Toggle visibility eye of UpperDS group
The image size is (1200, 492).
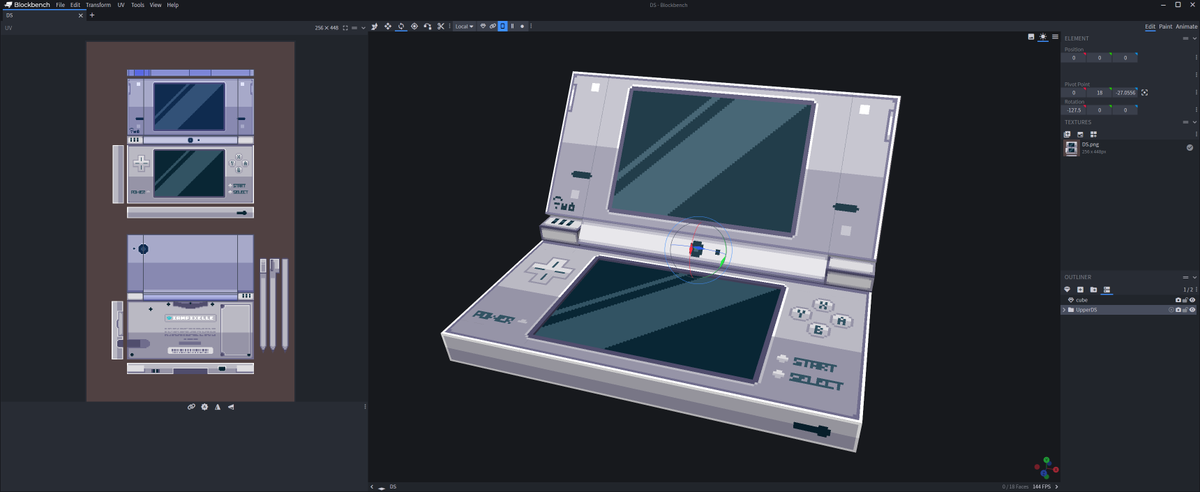(1193, 310)
